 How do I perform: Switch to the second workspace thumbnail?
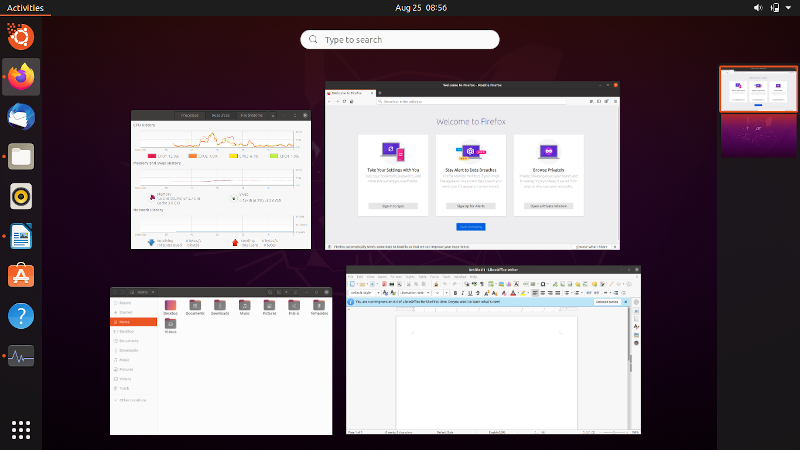coord(758,135)
